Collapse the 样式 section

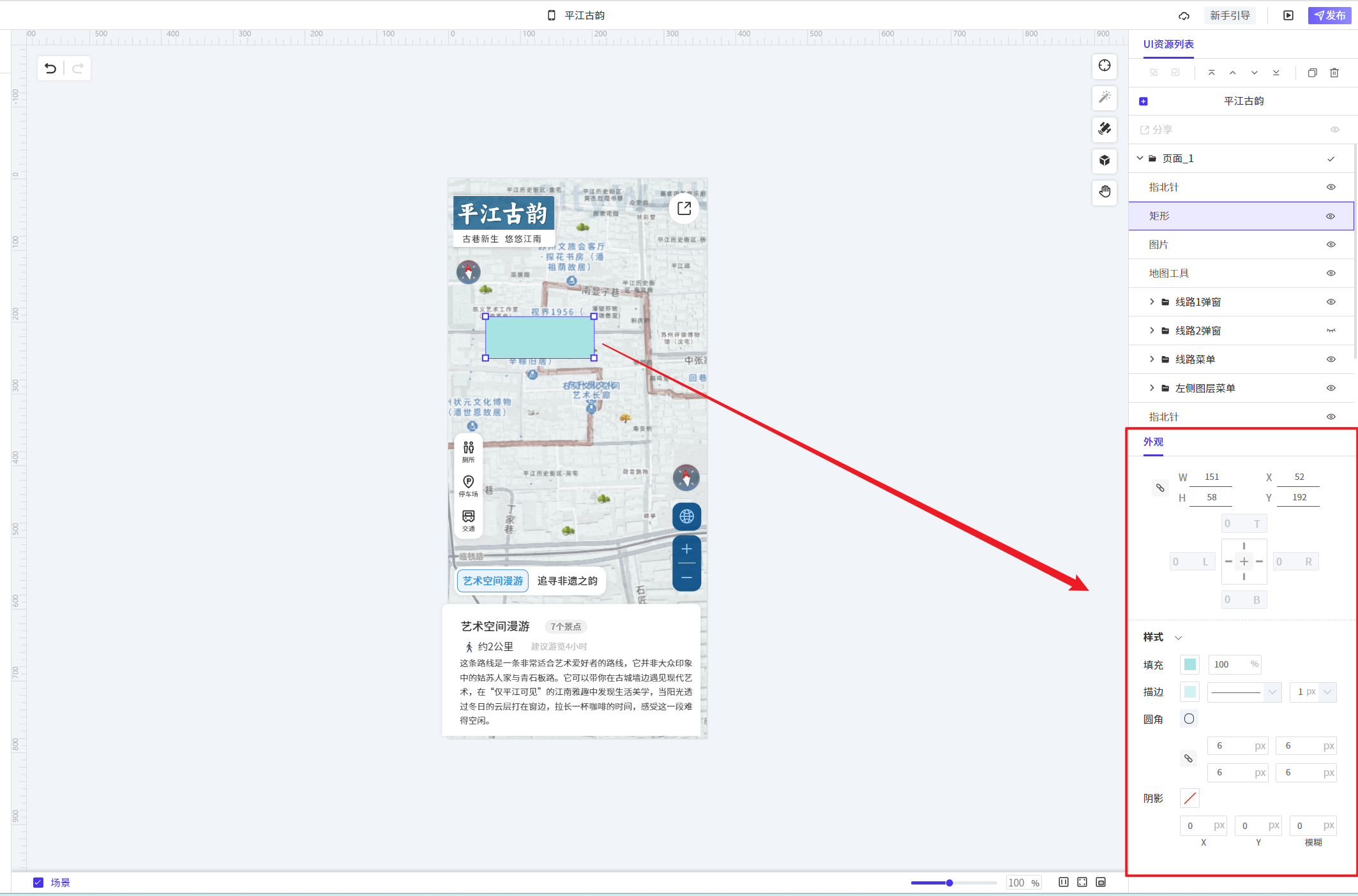pyautogui.click(x=1179, y=638)
